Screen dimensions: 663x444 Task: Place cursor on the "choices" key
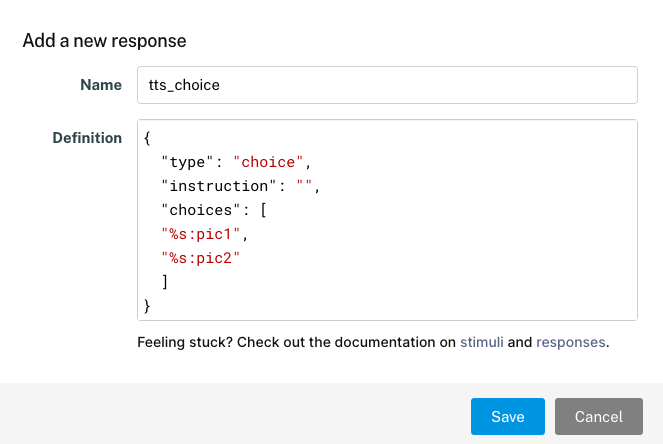200,210
